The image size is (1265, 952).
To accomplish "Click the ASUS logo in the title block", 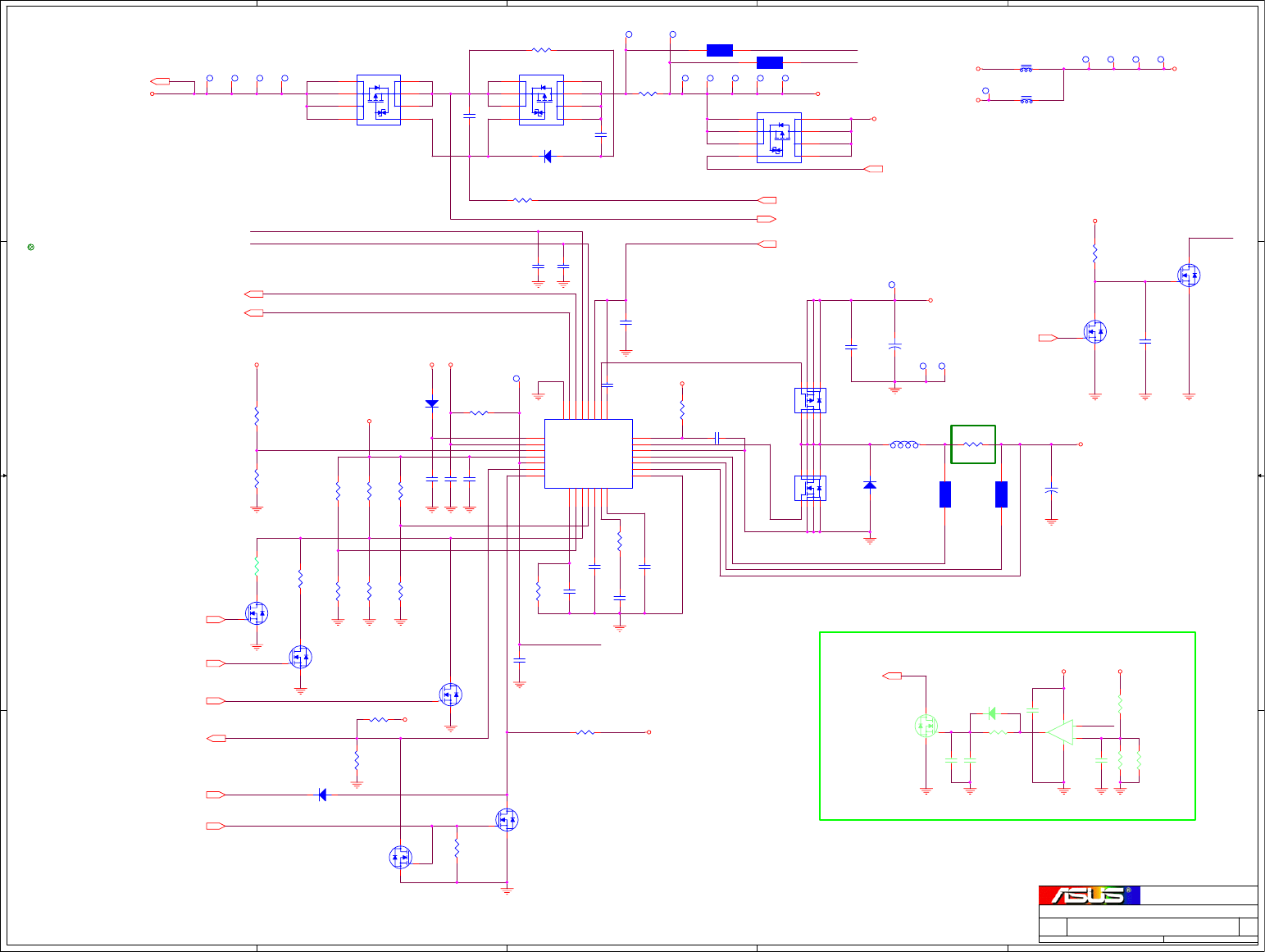I will coord(1090,895).
